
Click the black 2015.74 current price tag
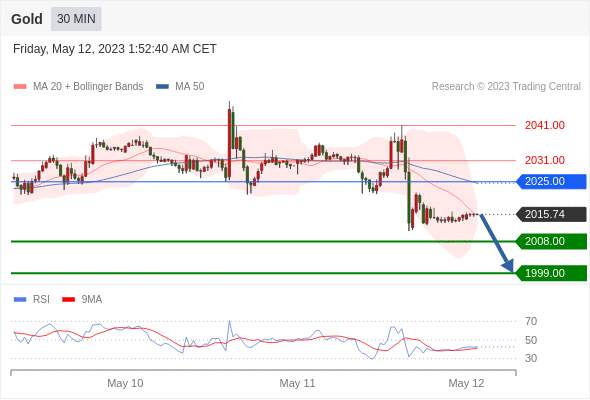click(551, 214)
